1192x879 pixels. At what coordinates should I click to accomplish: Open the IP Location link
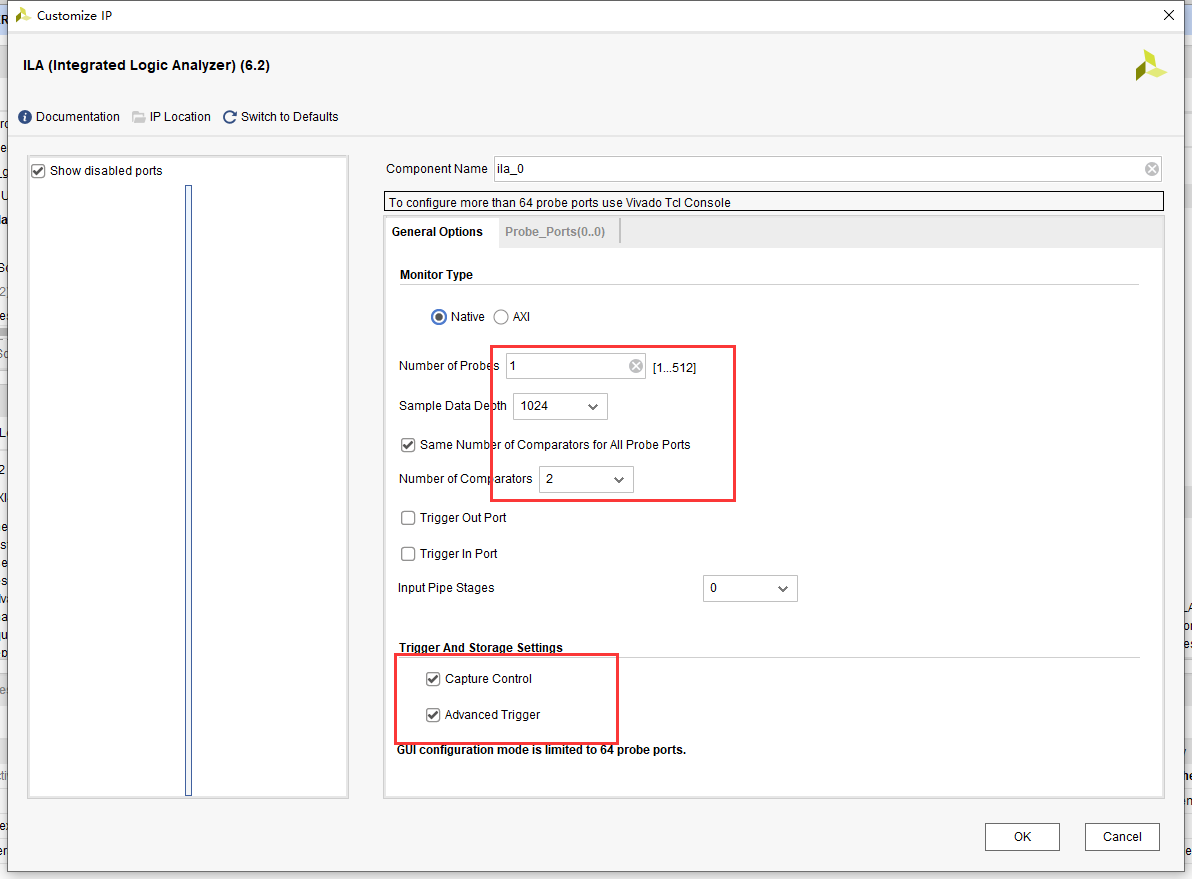[x=180, y=117]
